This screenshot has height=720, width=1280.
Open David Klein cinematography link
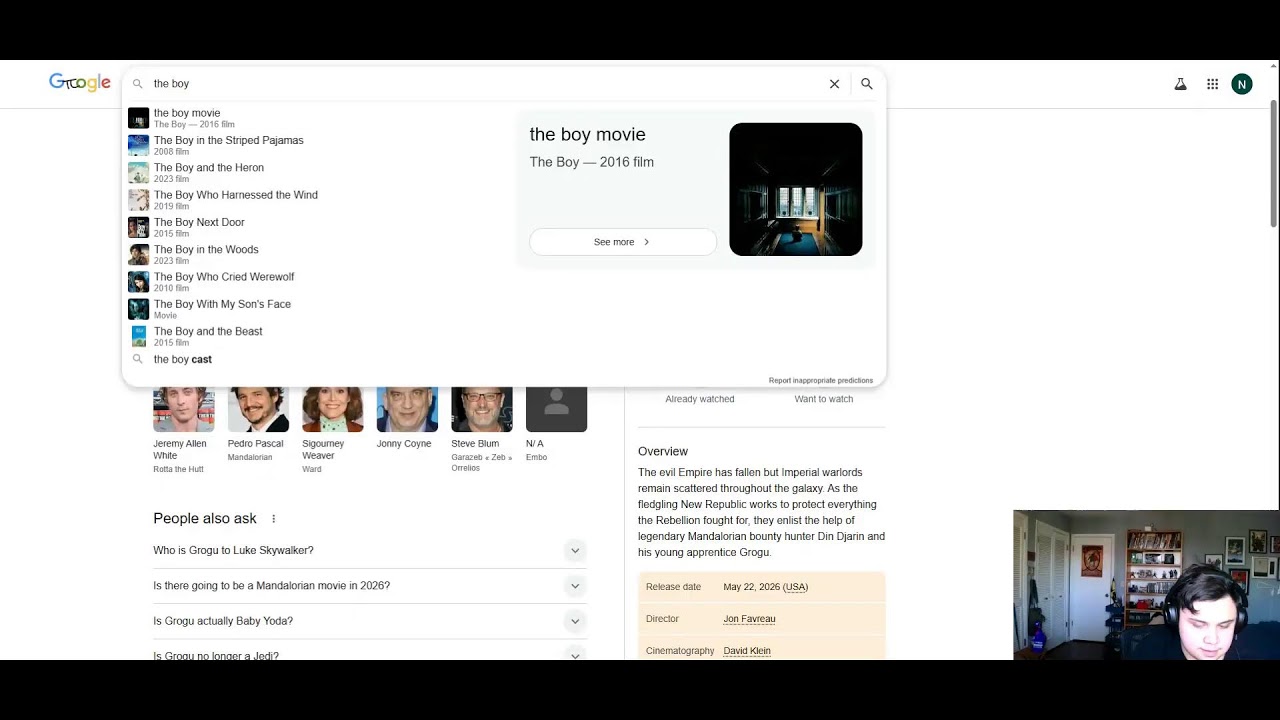click(747, 651)
